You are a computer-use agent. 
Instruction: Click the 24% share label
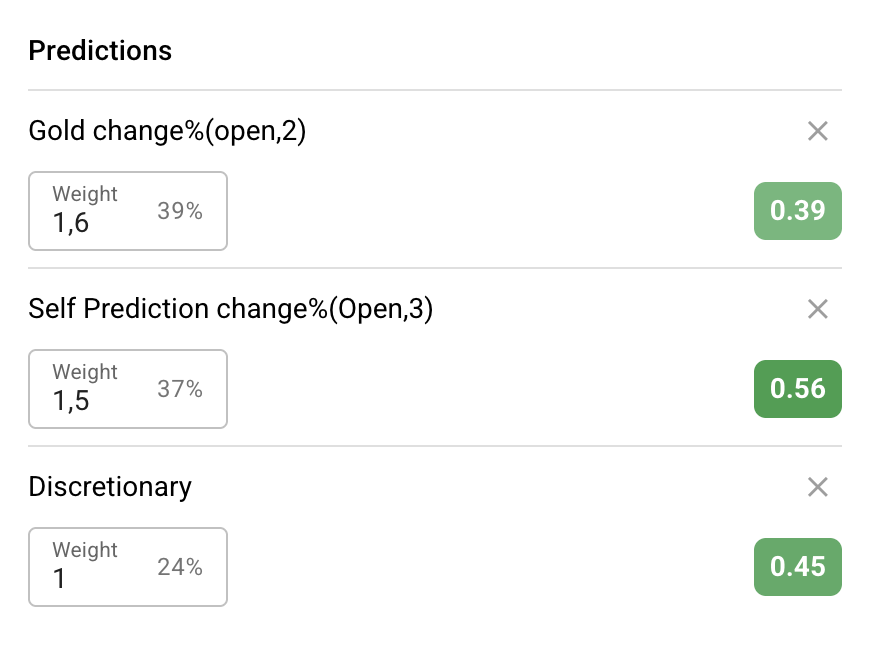pos(180,567)
